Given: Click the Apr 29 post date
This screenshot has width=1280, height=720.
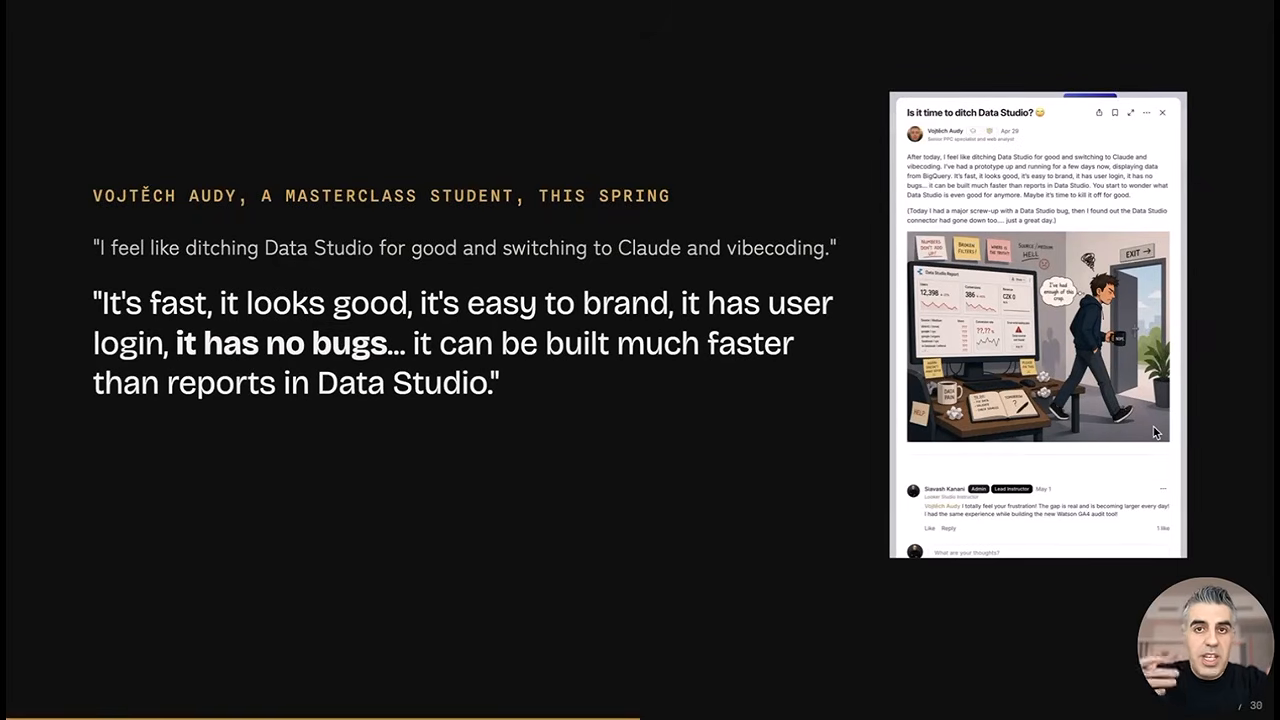Looking at the screenshot, I should tap(1010, 131).
